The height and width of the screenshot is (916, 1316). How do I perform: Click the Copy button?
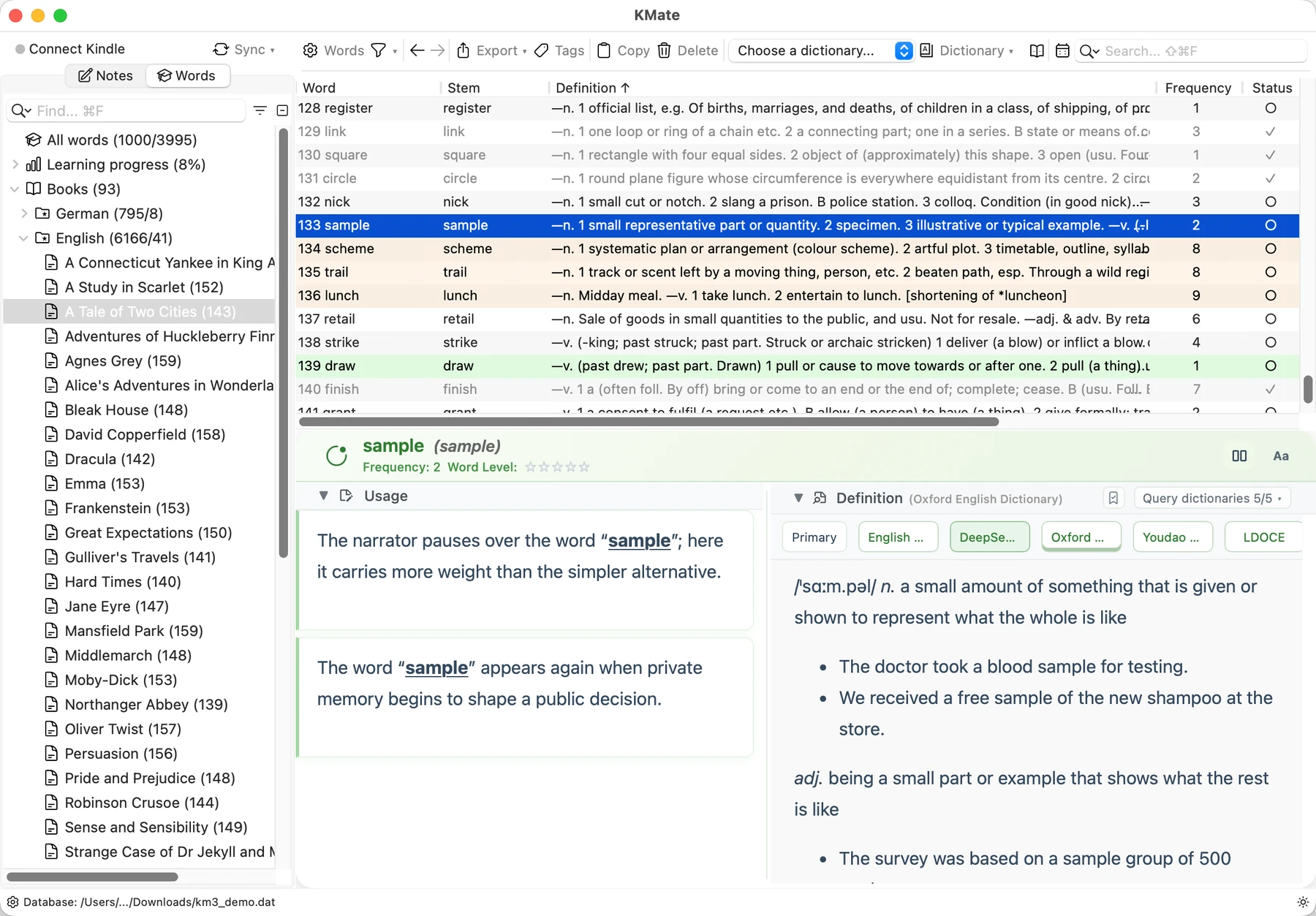(624, 50)
